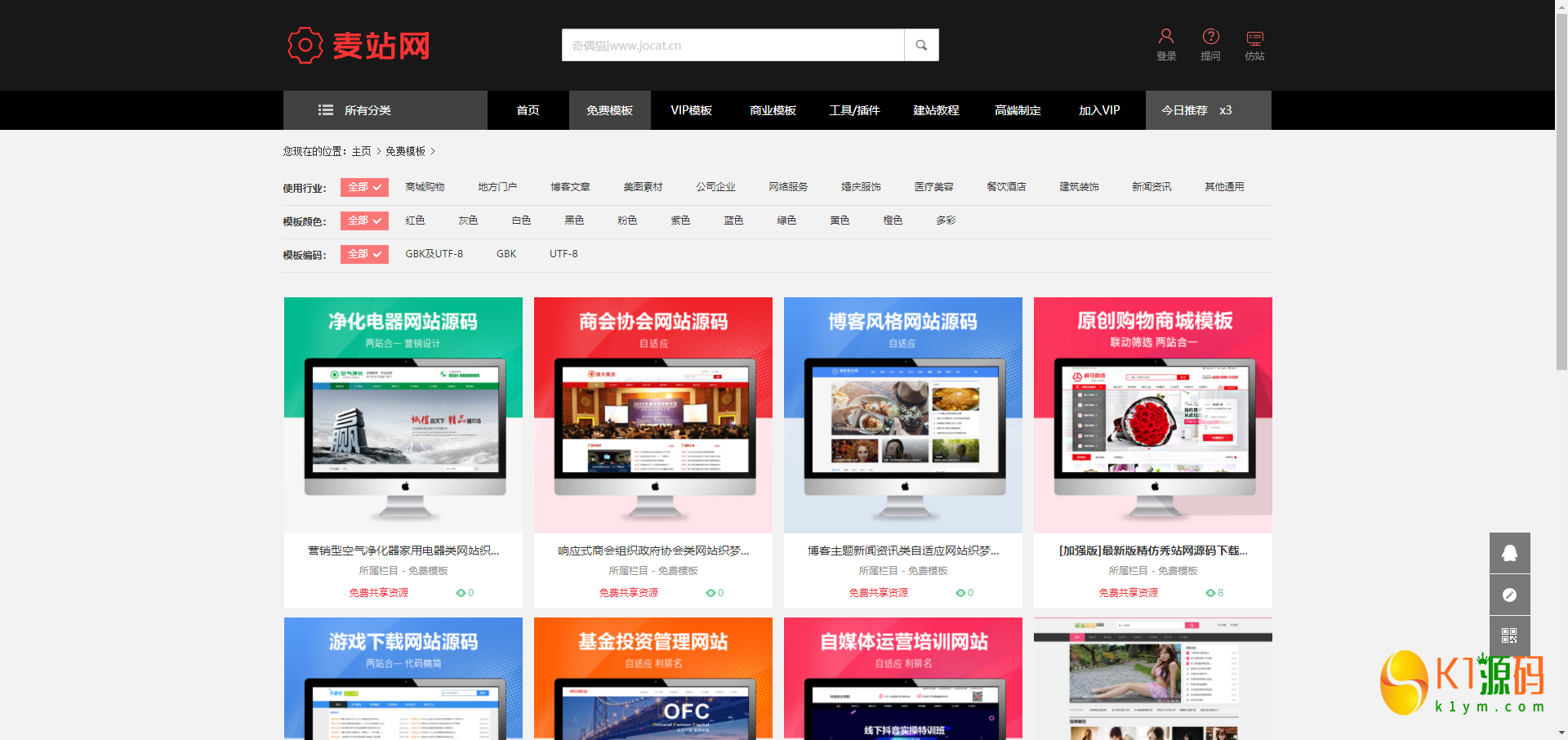Screen dimensions: 1568x740
Task: Filter industry by 其他通用
Action: [x=1225, y=187]
